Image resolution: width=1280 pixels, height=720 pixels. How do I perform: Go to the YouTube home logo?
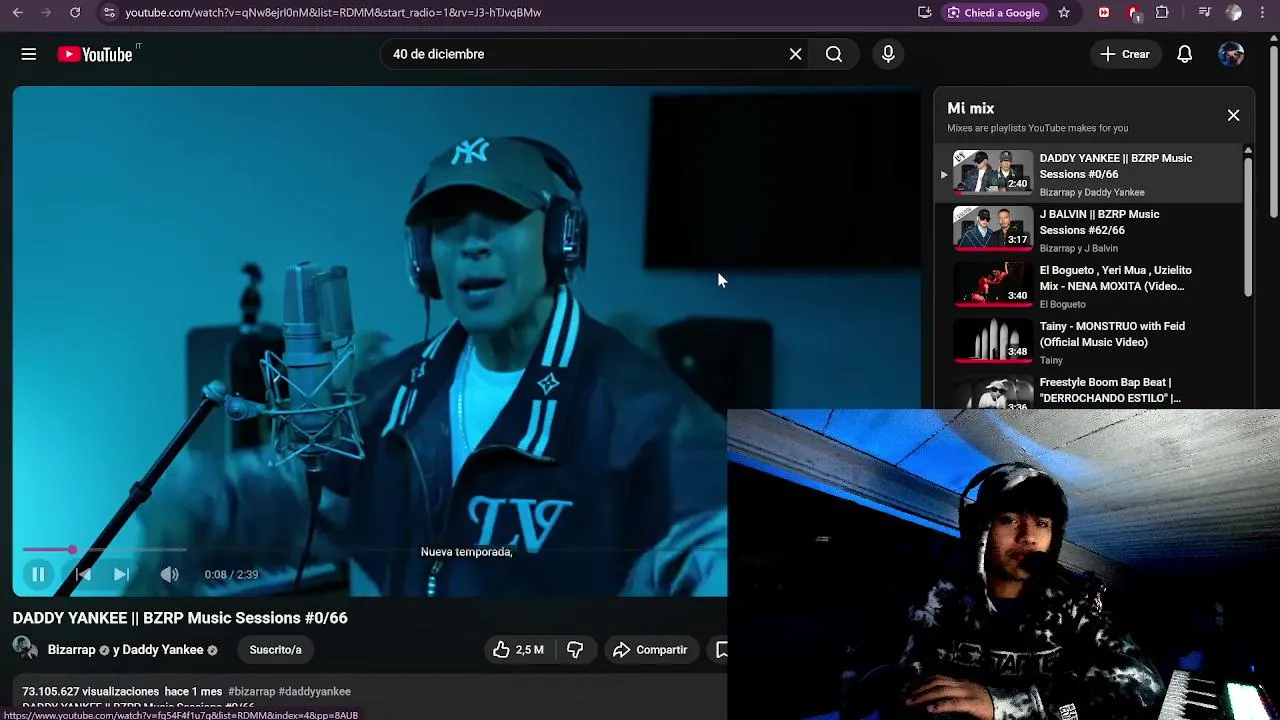[95, 54]
